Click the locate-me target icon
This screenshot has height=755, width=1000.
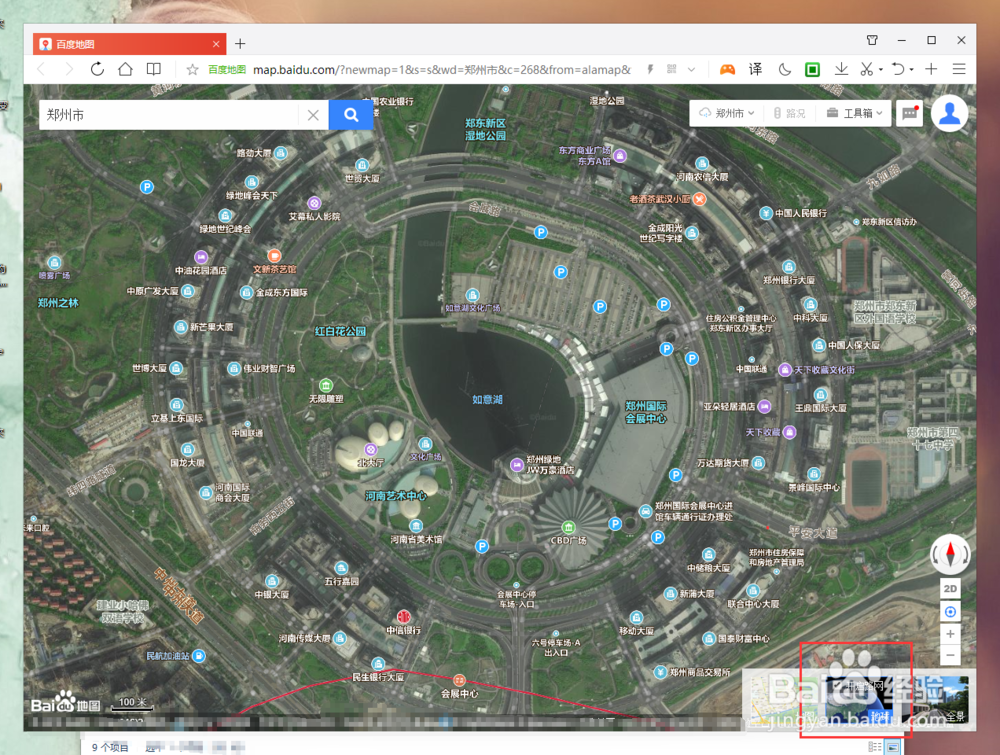[x=950, y=612]
